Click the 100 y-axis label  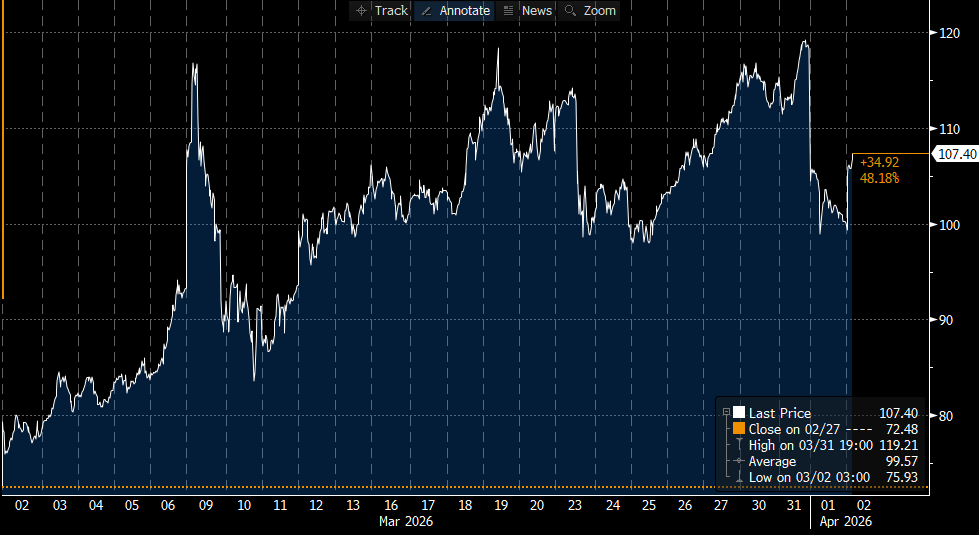948,225
